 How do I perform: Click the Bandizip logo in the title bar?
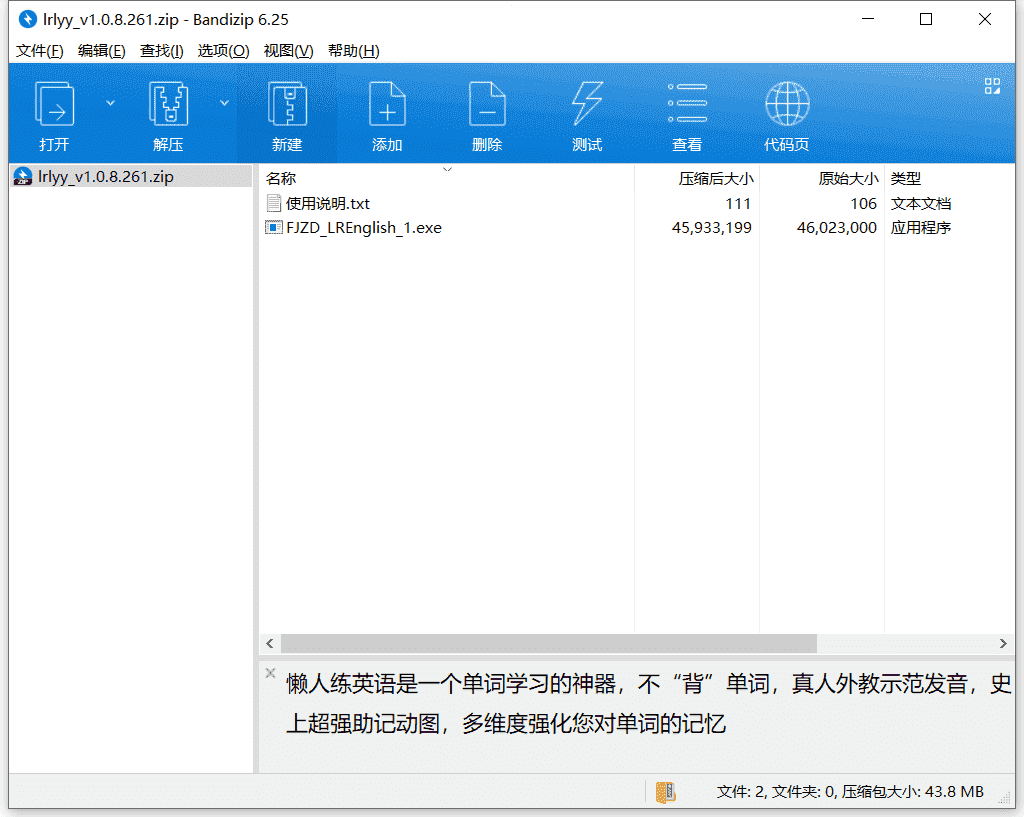pos(27,20)
